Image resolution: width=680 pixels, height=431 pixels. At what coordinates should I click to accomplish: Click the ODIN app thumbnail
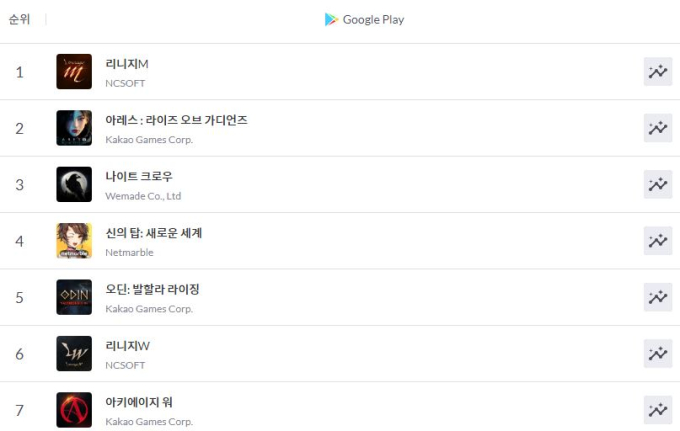[74, 297]
